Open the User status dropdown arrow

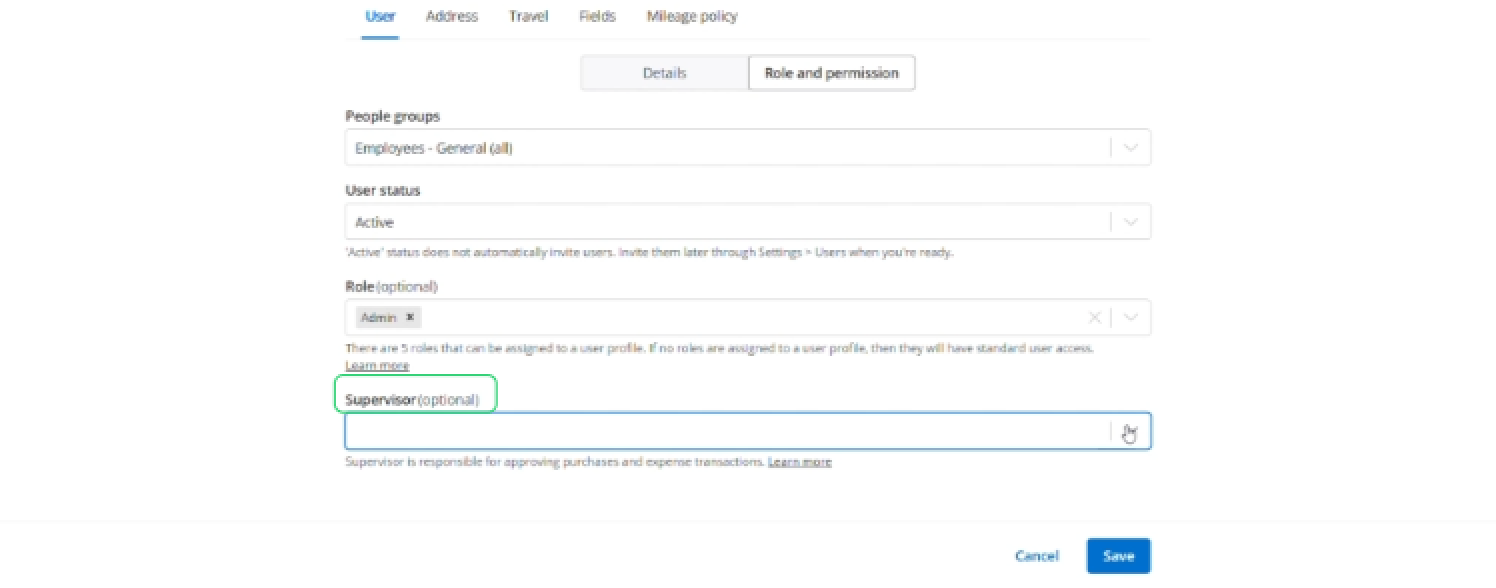tap(1131, 222)
